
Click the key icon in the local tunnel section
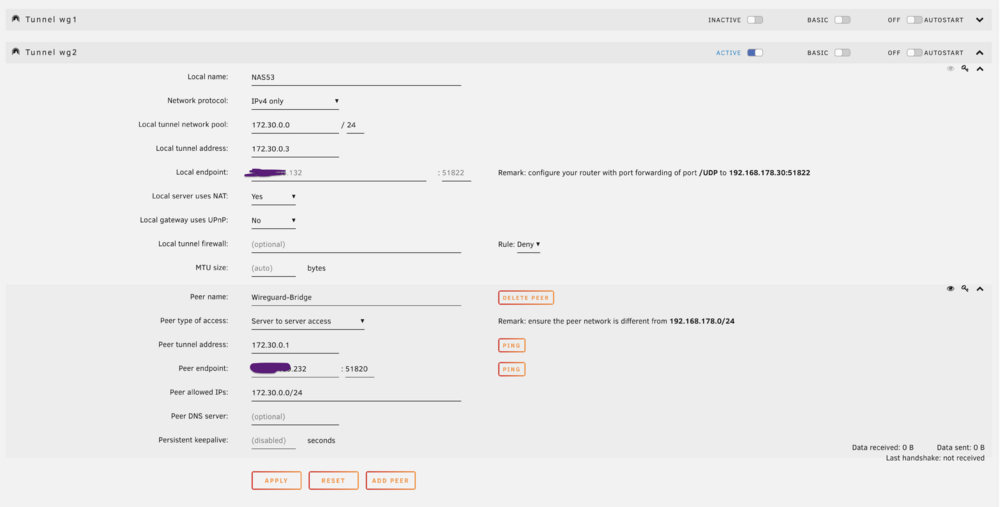coord(966,68)
